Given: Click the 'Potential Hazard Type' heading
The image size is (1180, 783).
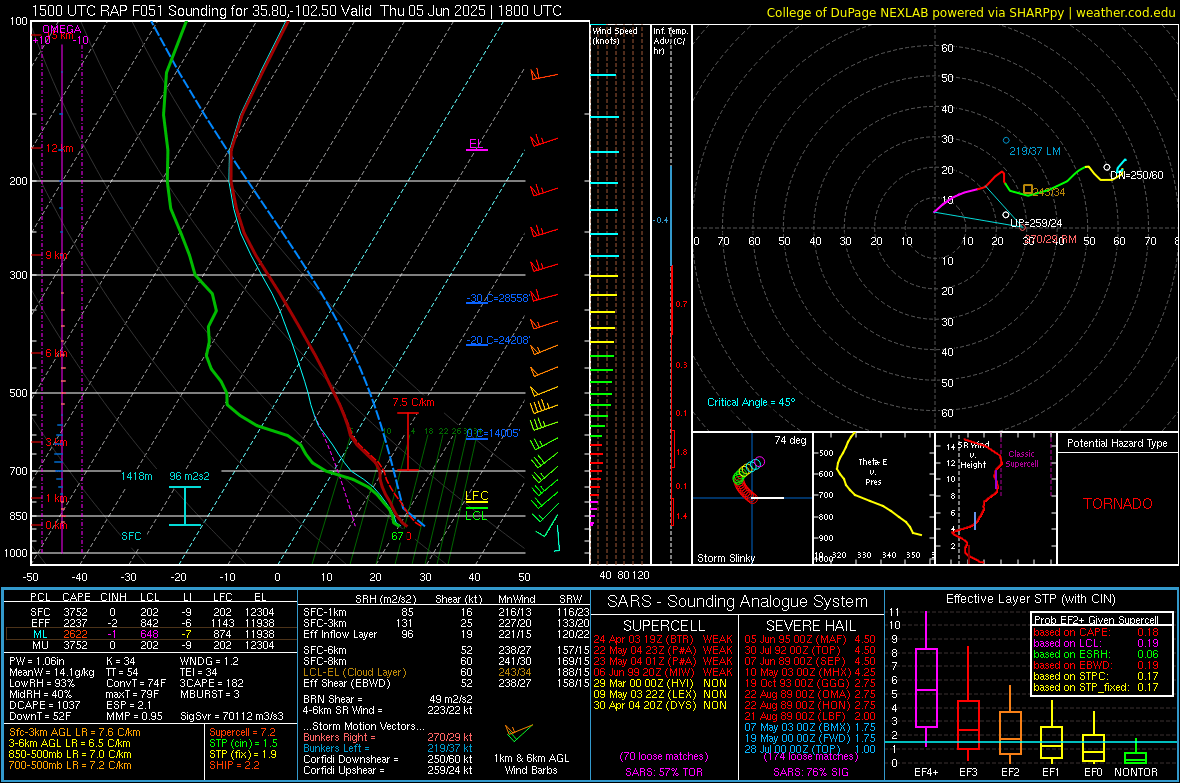Looking at the screenshot, I should [x=1117, y=443].
